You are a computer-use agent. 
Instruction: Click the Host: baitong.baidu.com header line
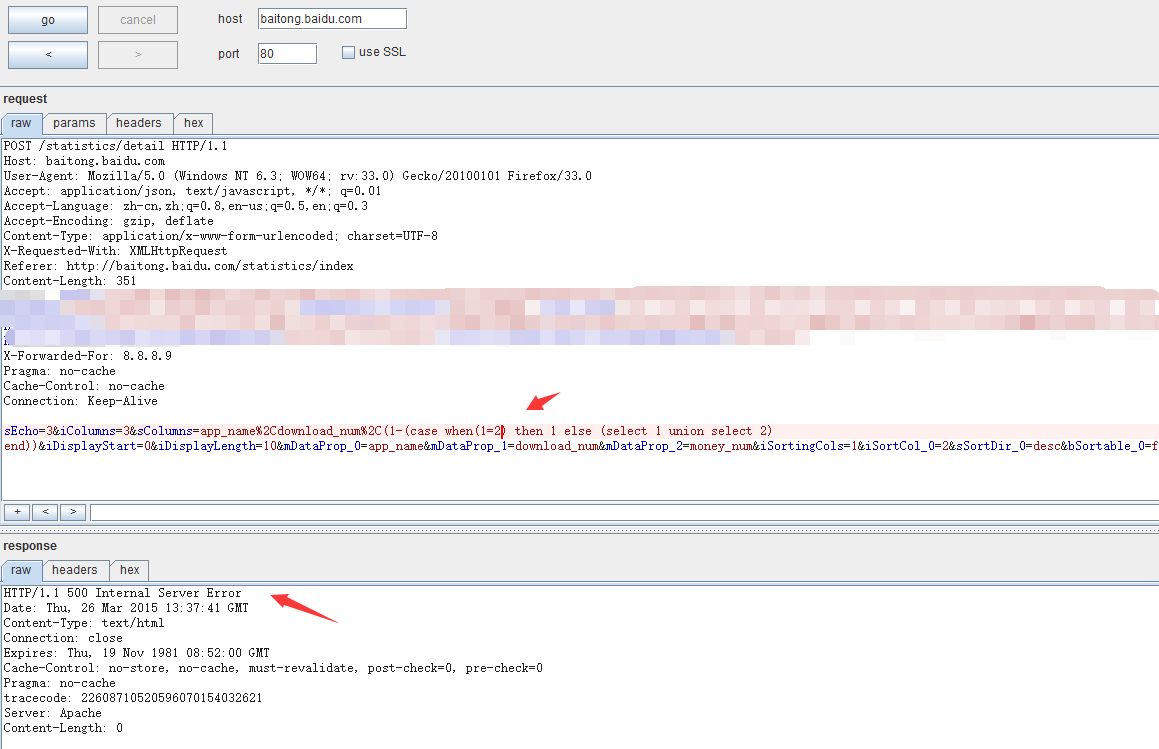click(x=84, y=161)
